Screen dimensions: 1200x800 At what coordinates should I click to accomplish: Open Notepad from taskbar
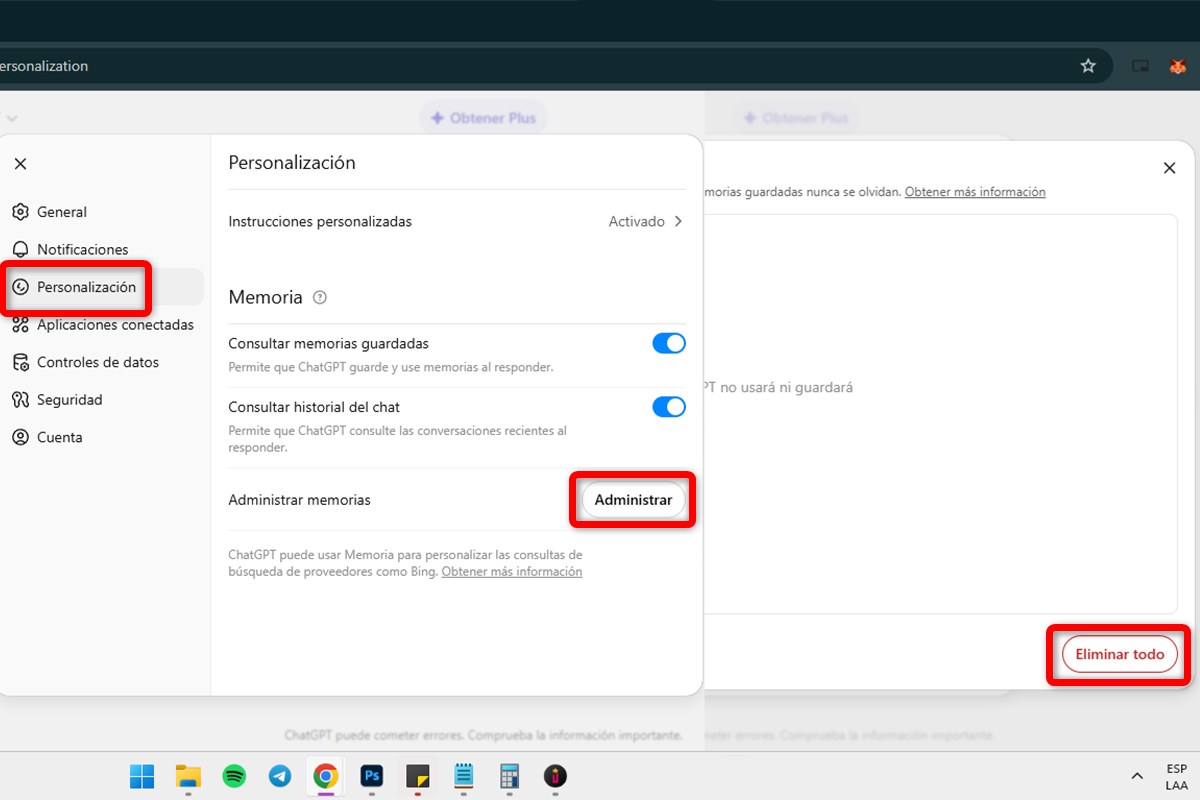(463, 776)
